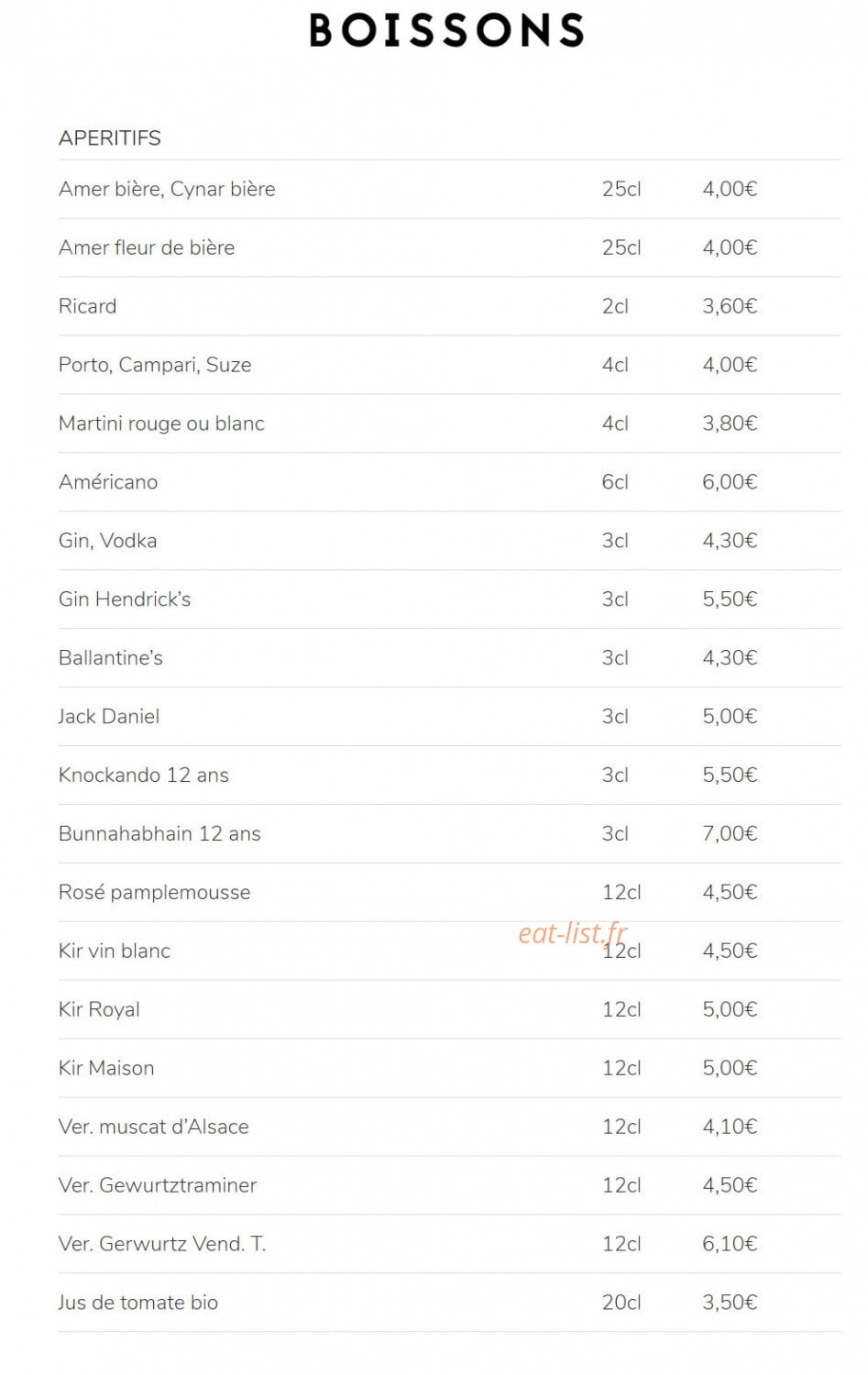Click the Porto, Campari, Suze item

tap(449, 365)
